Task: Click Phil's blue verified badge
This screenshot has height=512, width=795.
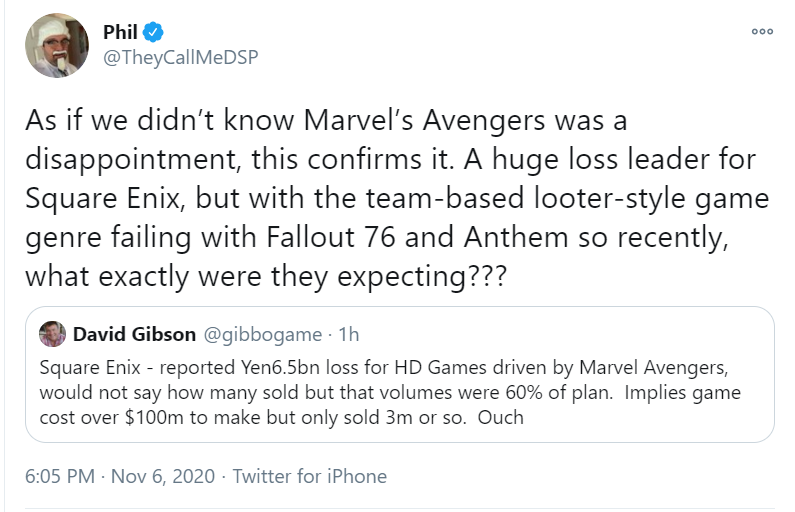Action: pos(153,32)
